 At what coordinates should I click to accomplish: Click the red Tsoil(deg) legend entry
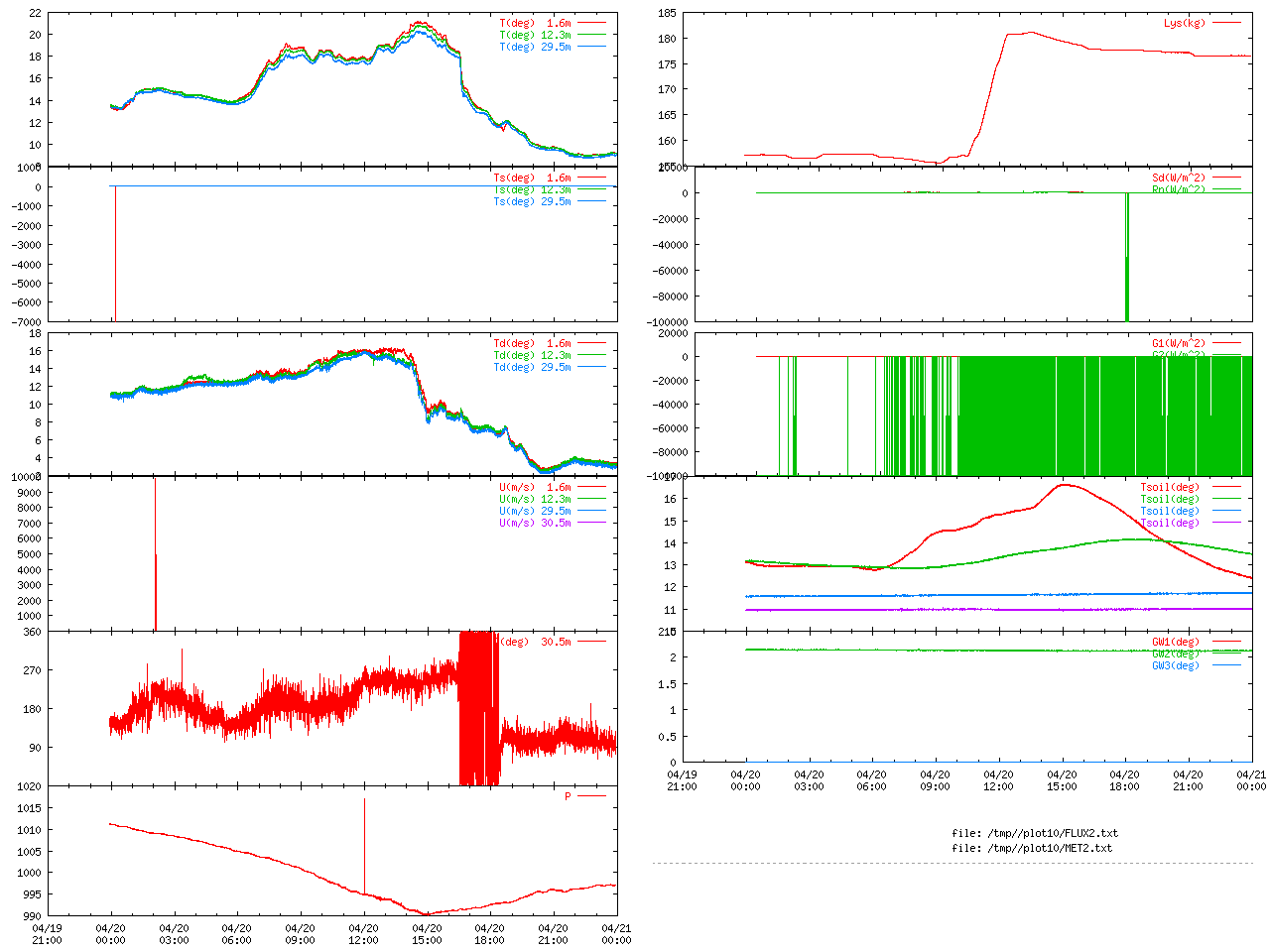tap(1190, 487)
